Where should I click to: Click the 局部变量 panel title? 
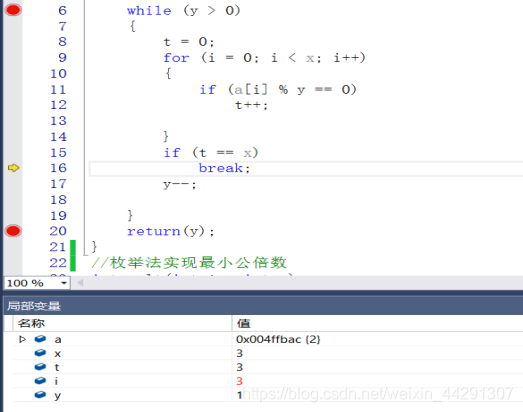point(34,306)
